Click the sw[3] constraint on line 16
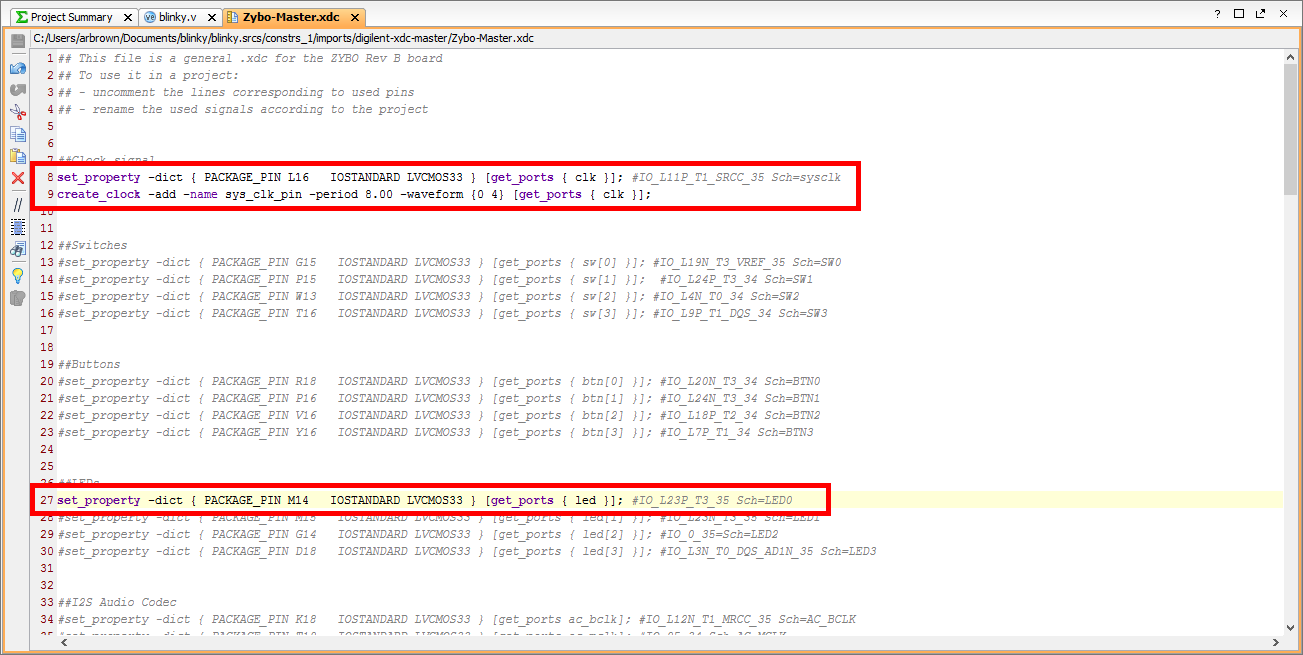The image size is (1303, 655). point(442,313)
